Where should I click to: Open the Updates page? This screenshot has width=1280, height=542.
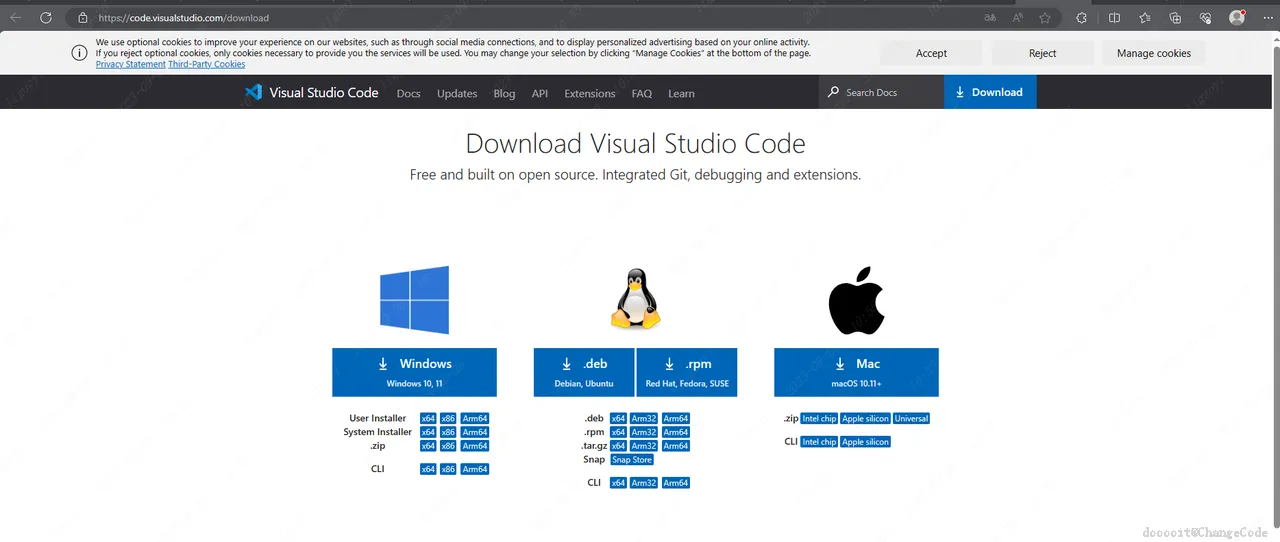click(x=457, y=93)
